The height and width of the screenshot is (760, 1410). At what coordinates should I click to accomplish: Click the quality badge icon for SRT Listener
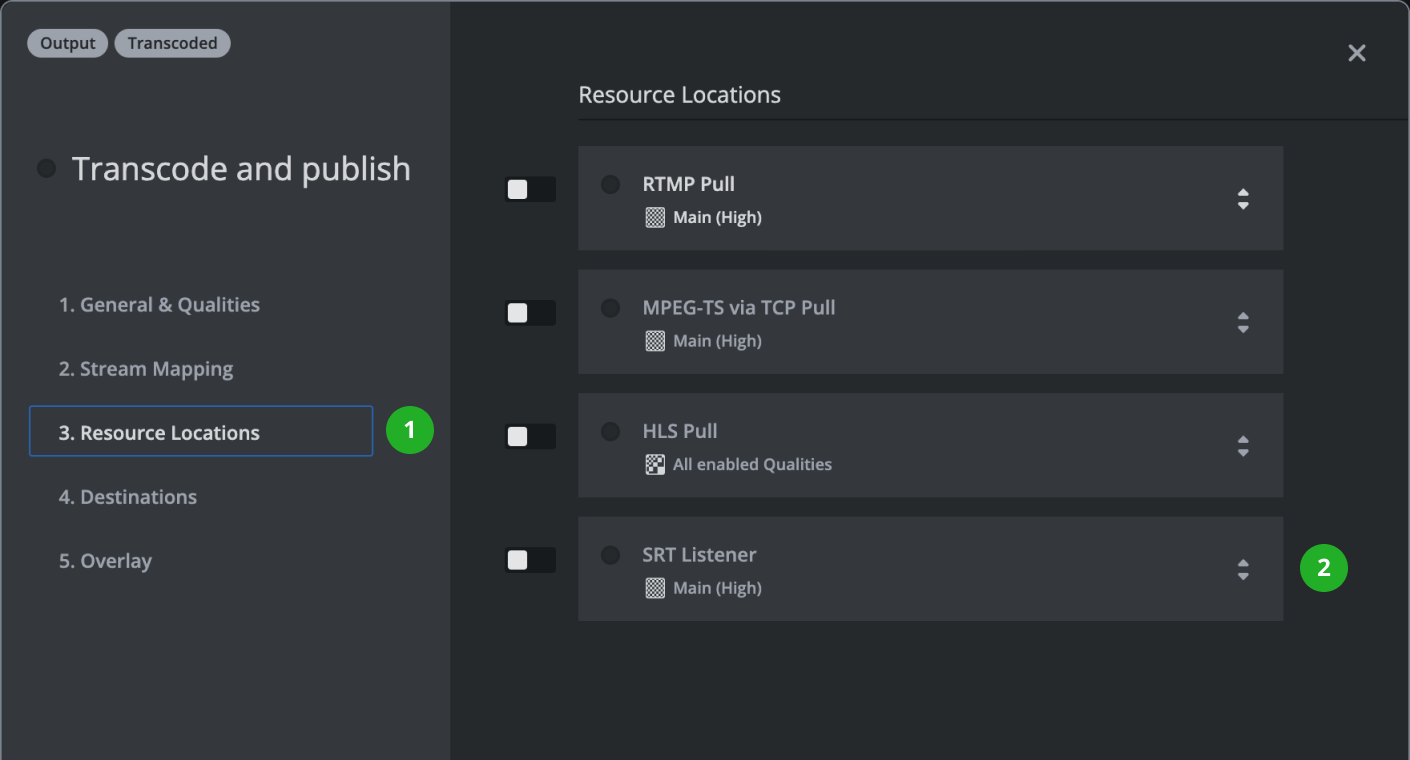[655, 588]
